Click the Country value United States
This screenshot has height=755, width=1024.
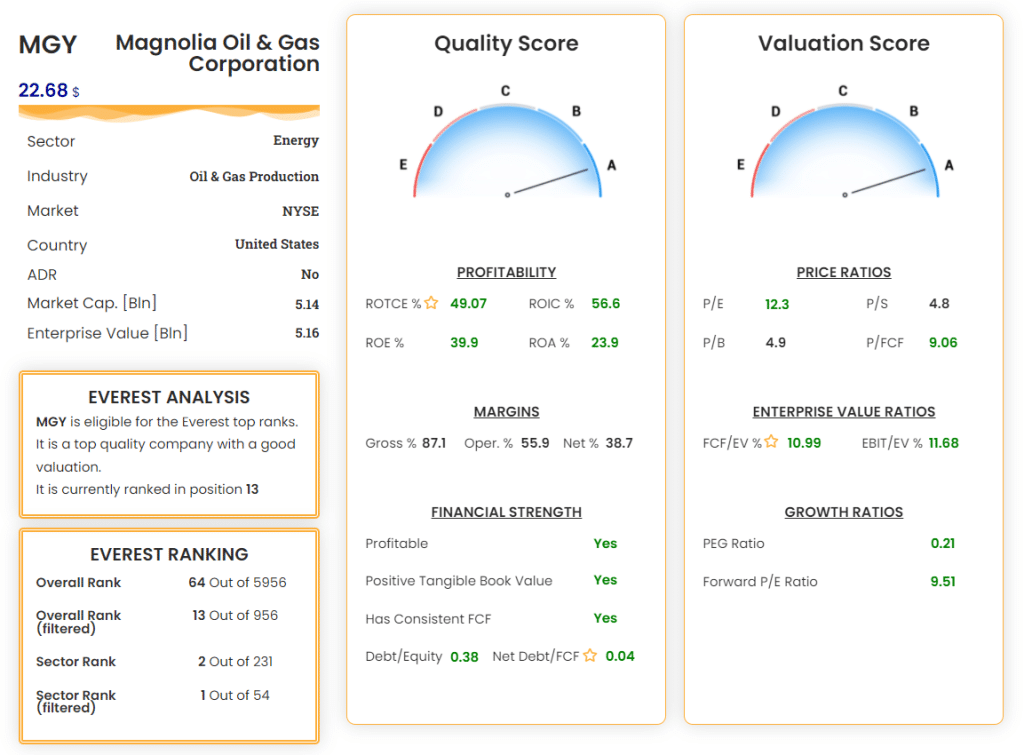277,244
